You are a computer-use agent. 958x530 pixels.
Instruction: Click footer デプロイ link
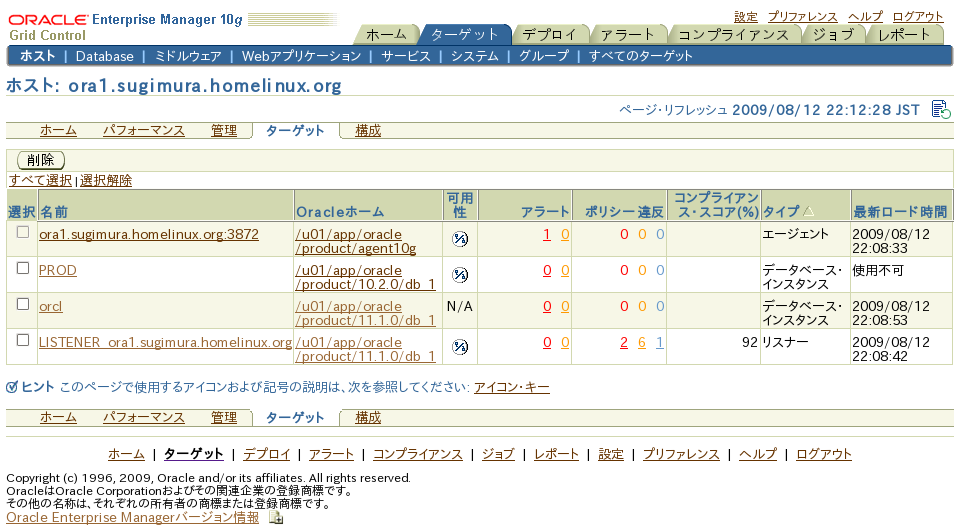coord(266,454)
